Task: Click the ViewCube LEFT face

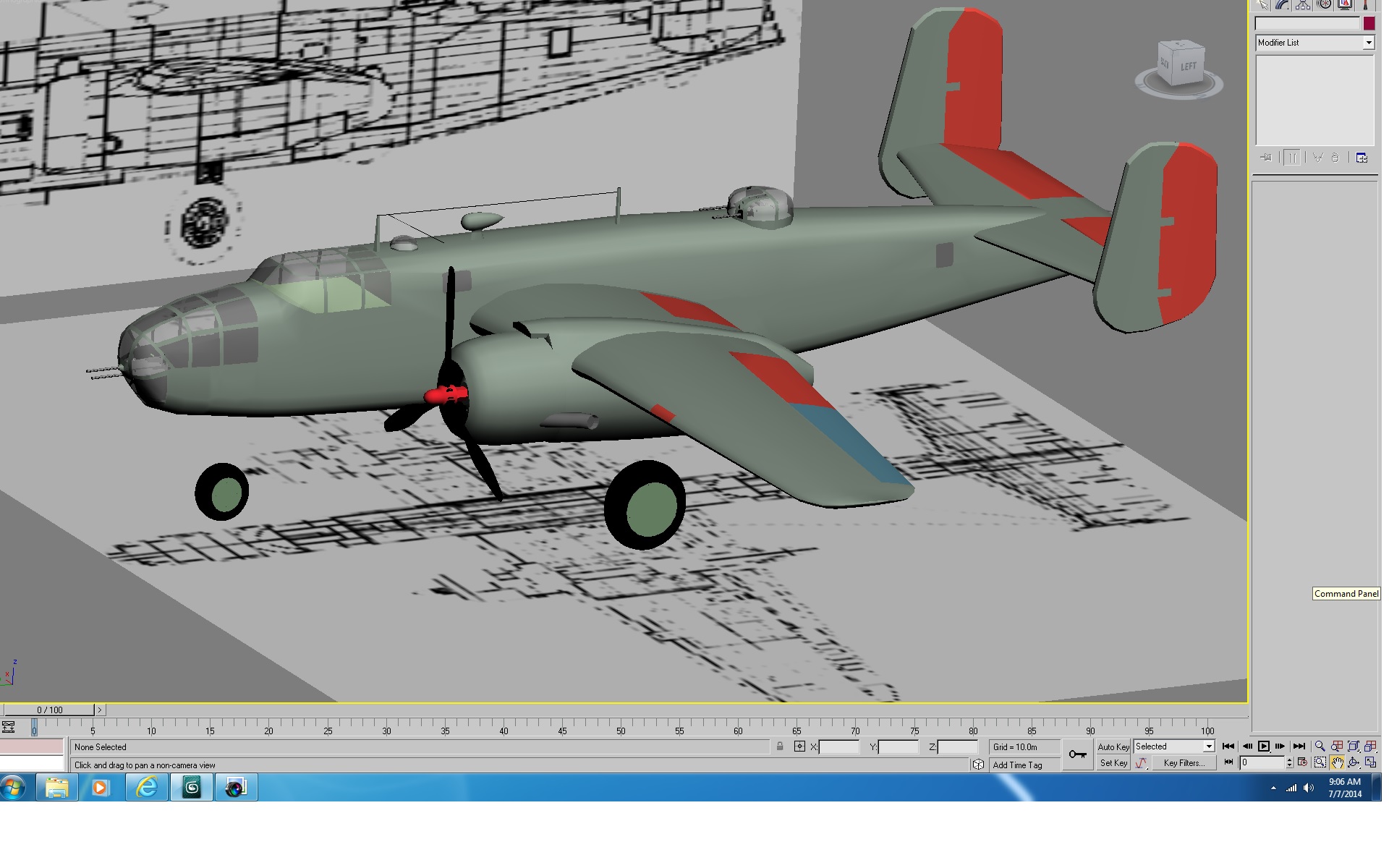Action: [1189, 67]
